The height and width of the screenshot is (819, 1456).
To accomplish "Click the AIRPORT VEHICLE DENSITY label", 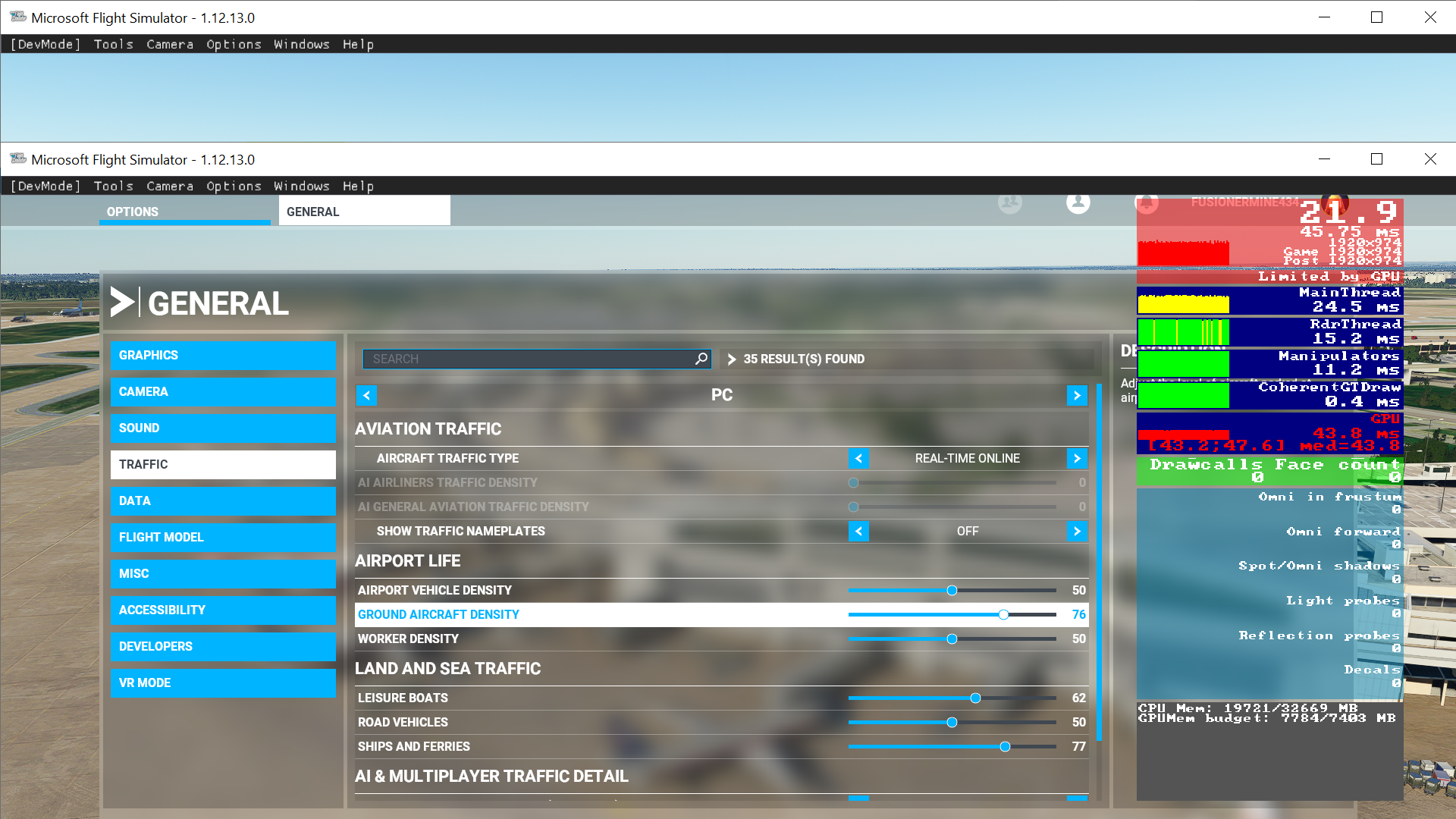I will point(435,591).
